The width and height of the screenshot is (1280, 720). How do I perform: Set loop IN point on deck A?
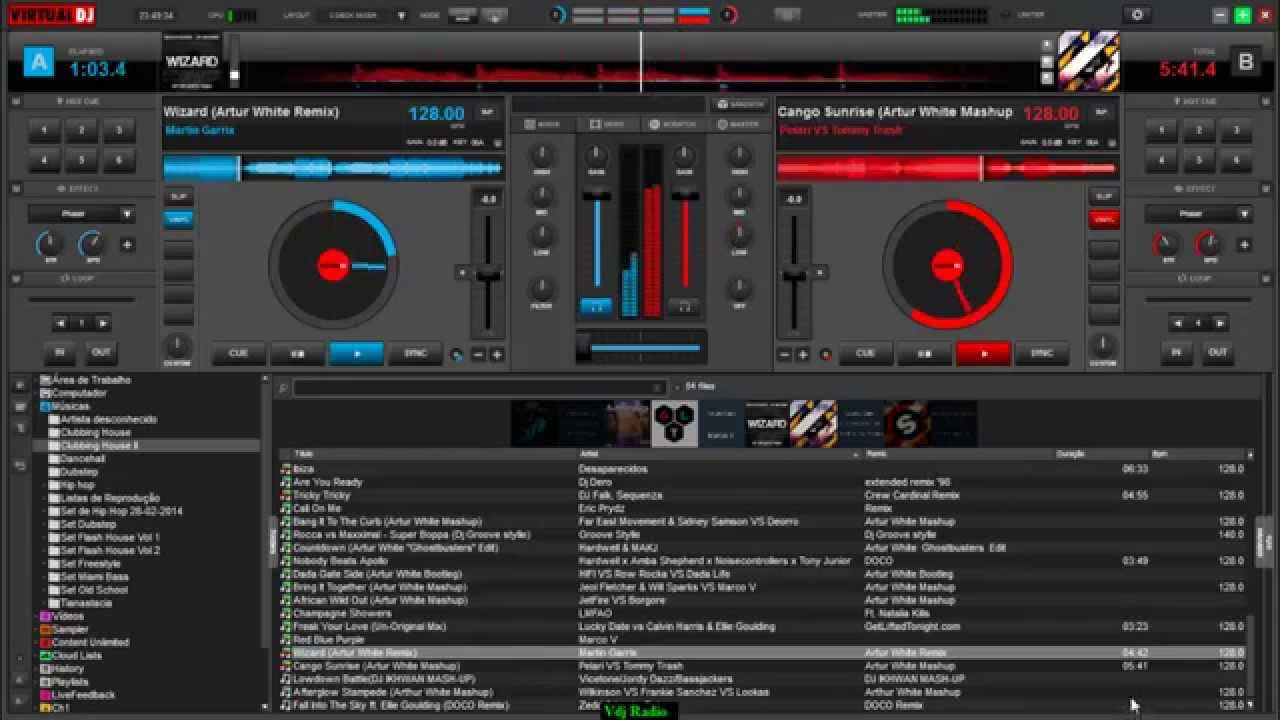click(x=59, y=352)
